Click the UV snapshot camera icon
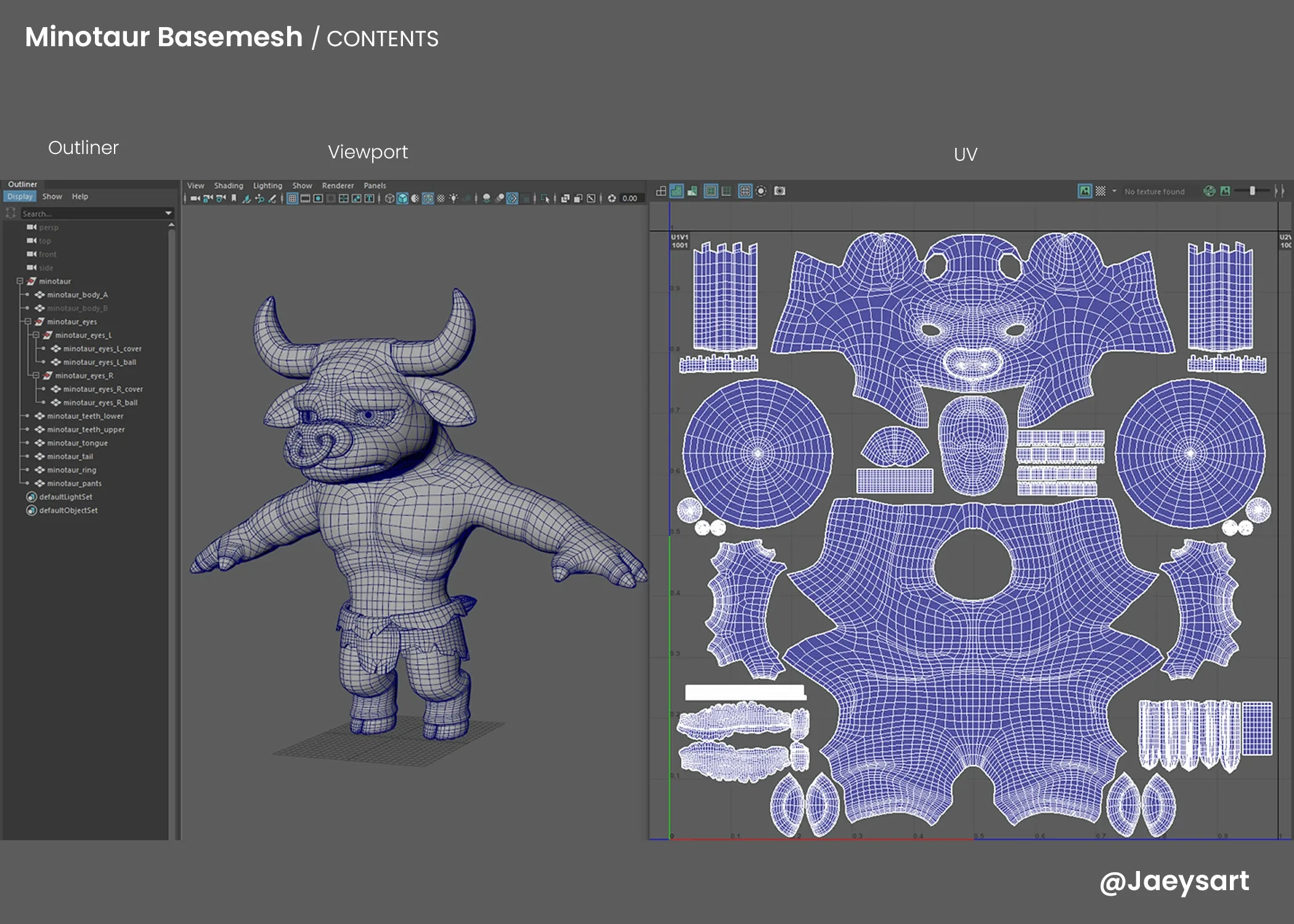Image resolution: width=1294 pixels, height=924 pixels. click(x=779, y=191)
